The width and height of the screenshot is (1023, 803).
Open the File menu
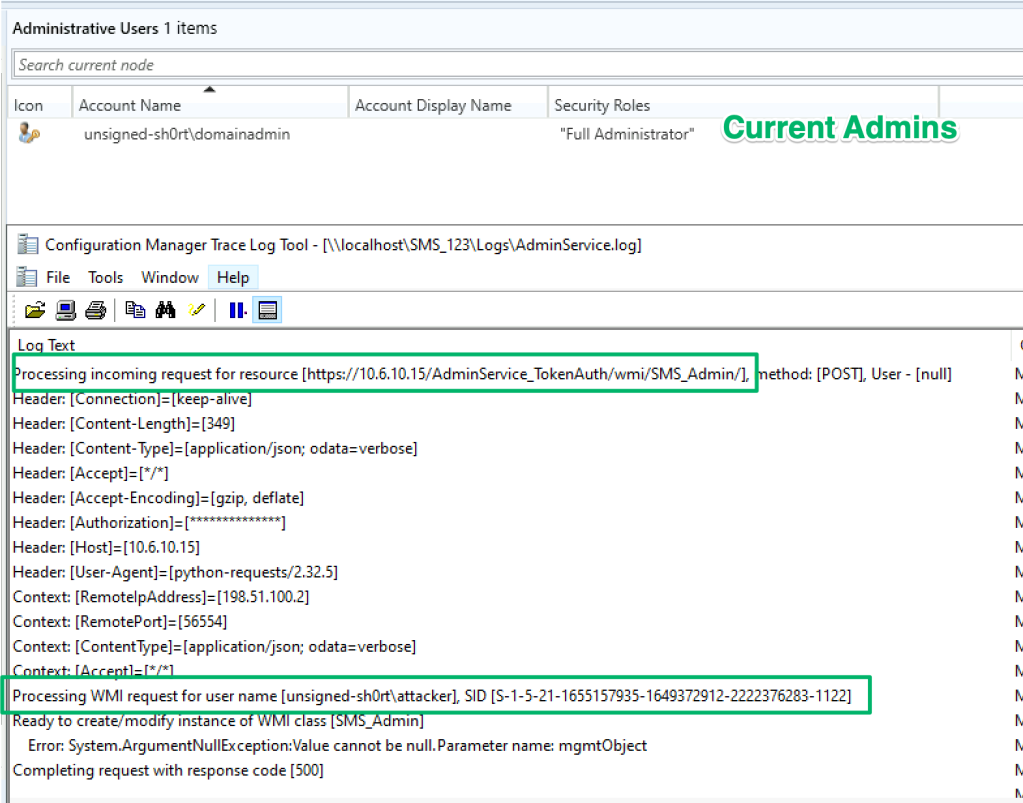coord(58,277)
